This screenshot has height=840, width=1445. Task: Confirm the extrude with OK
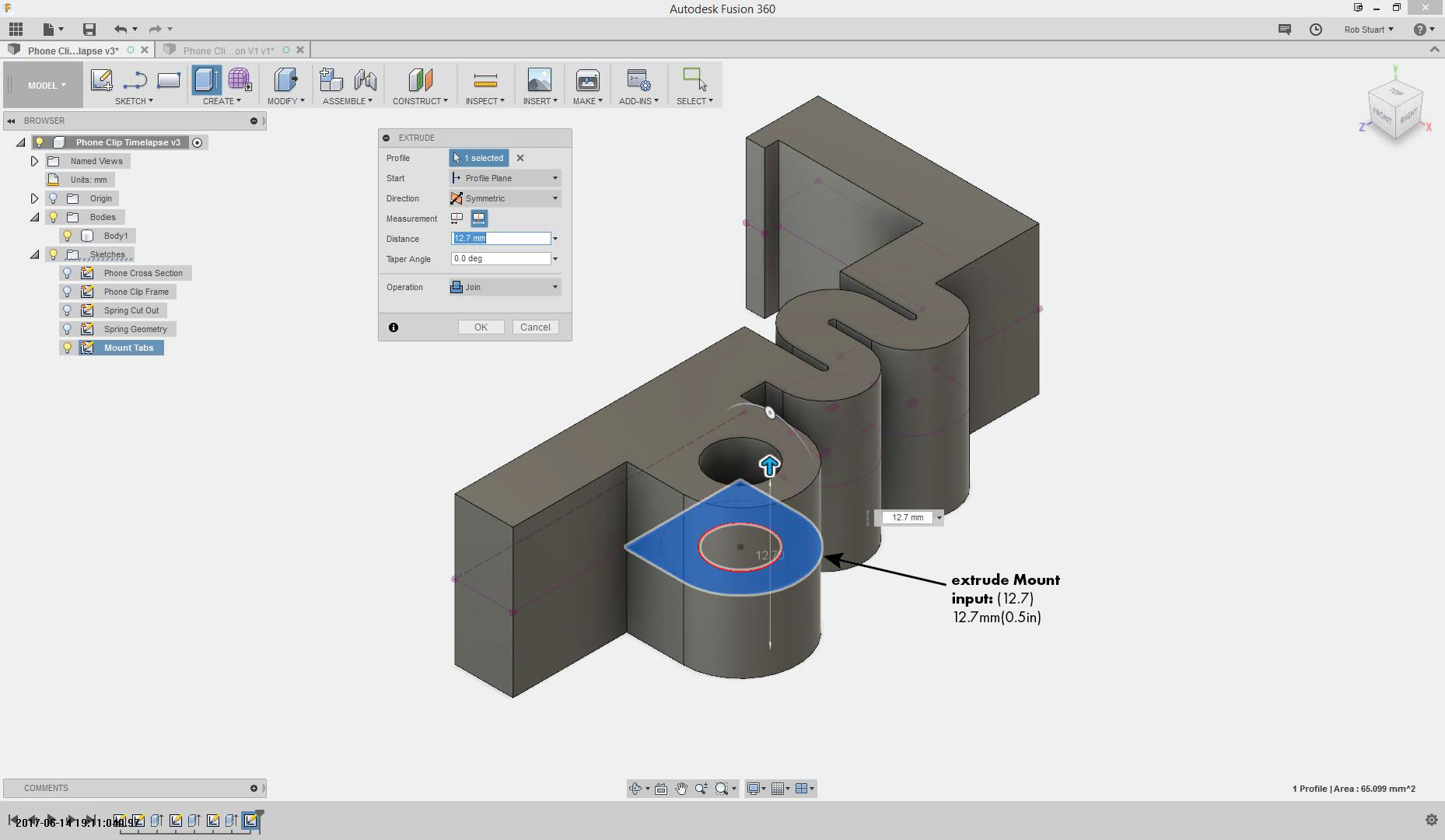[481, 327]
